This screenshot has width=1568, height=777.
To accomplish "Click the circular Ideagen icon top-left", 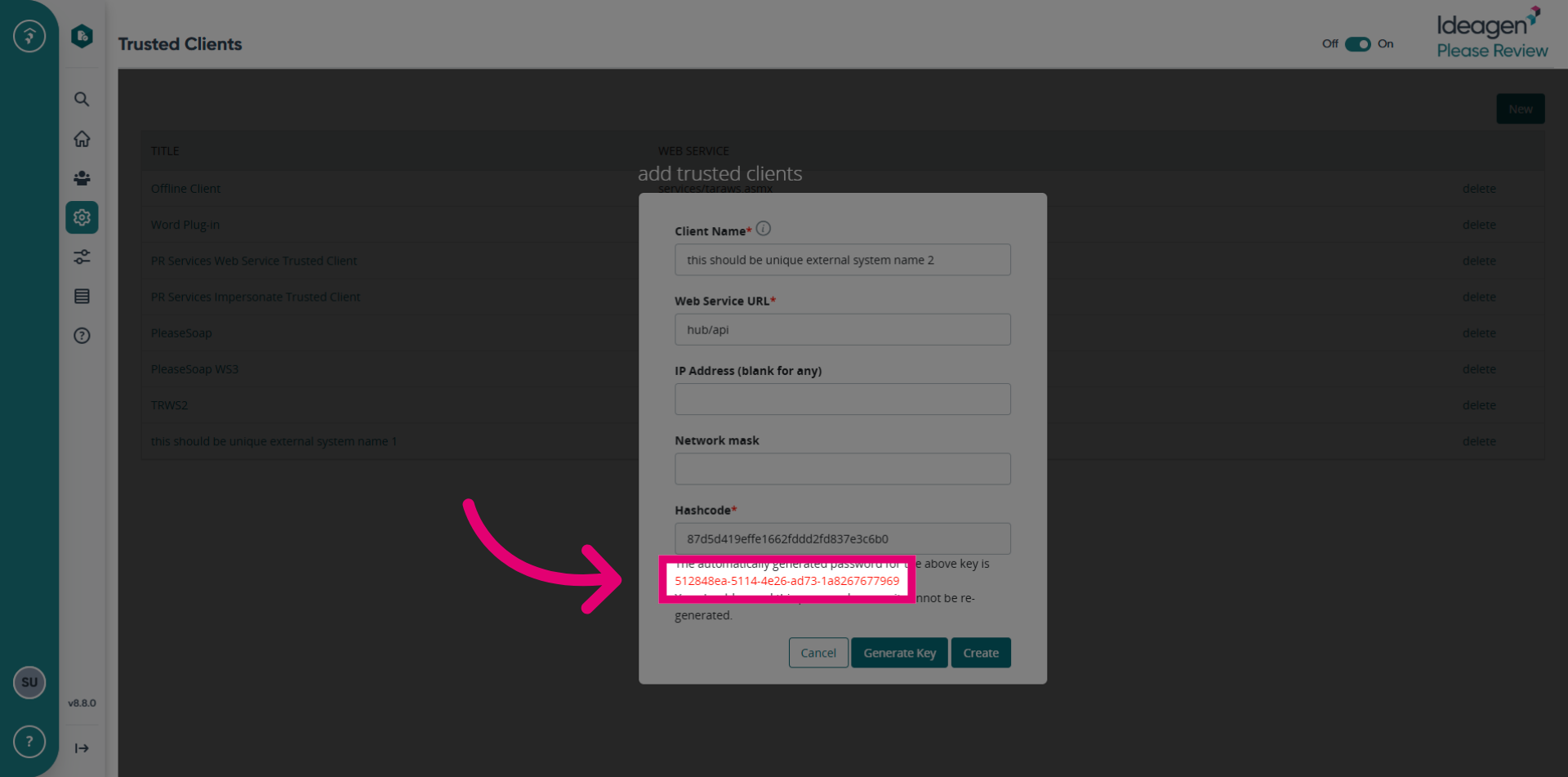I will click(x=29, y=36).
